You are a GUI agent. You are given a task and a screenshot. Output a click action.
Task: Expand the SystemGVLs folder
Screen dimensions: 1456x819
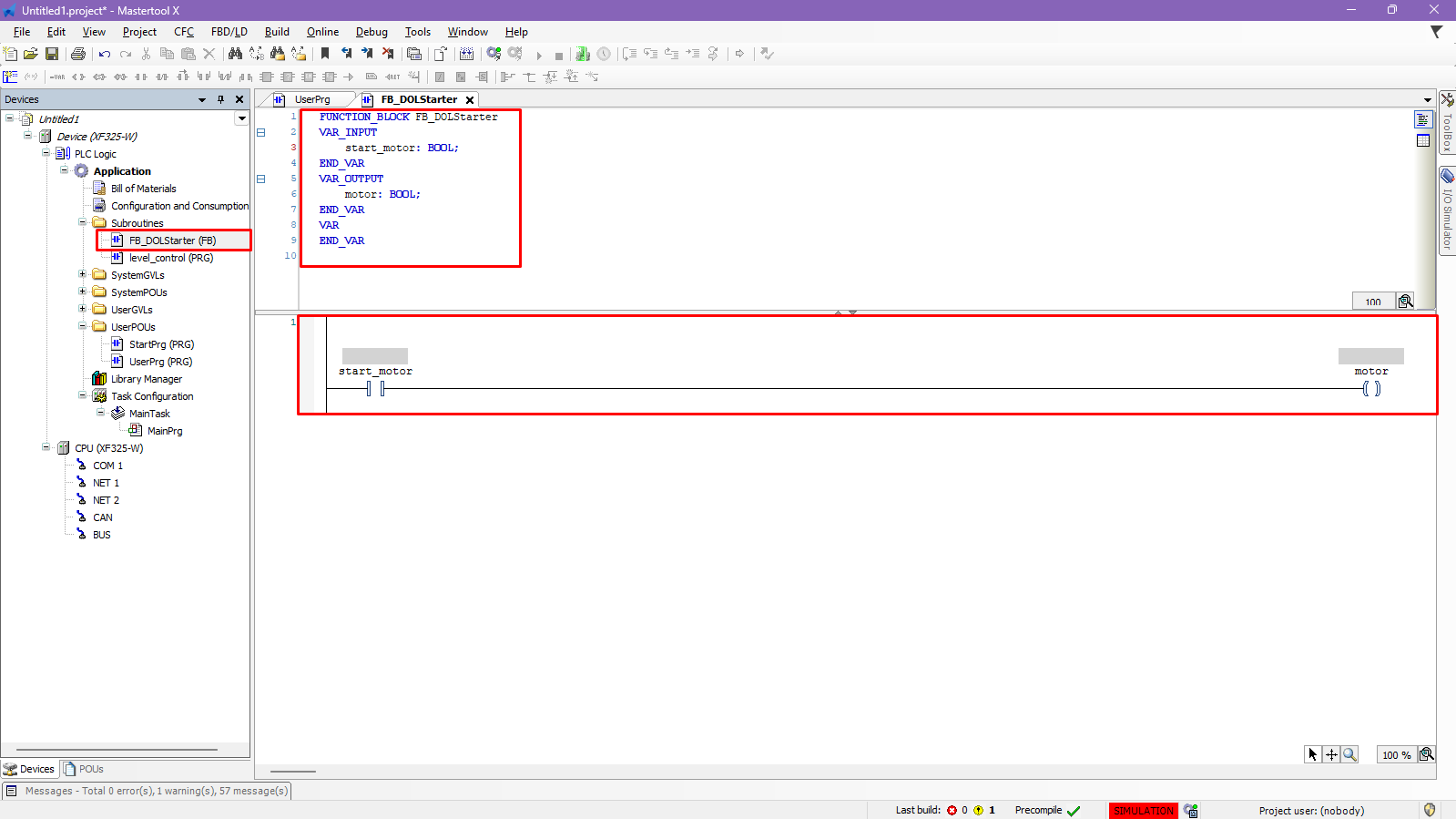pyautogui.click(x=83, y=274)
